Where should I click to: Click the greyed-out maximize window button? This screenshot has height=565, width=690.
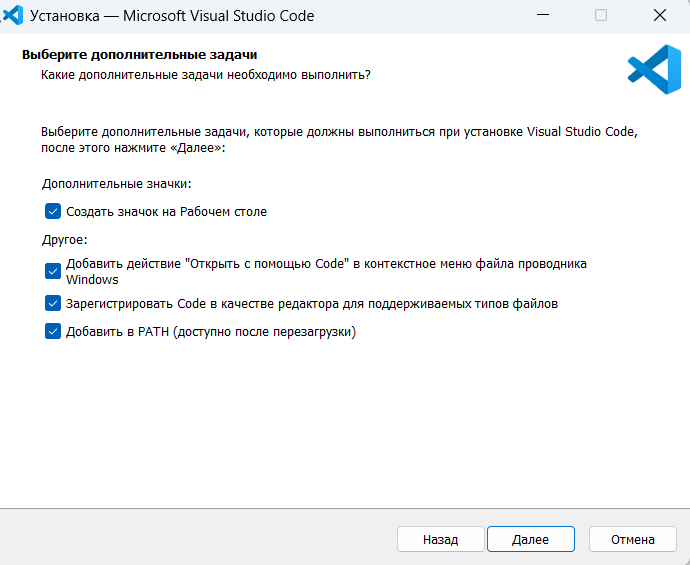601,15
